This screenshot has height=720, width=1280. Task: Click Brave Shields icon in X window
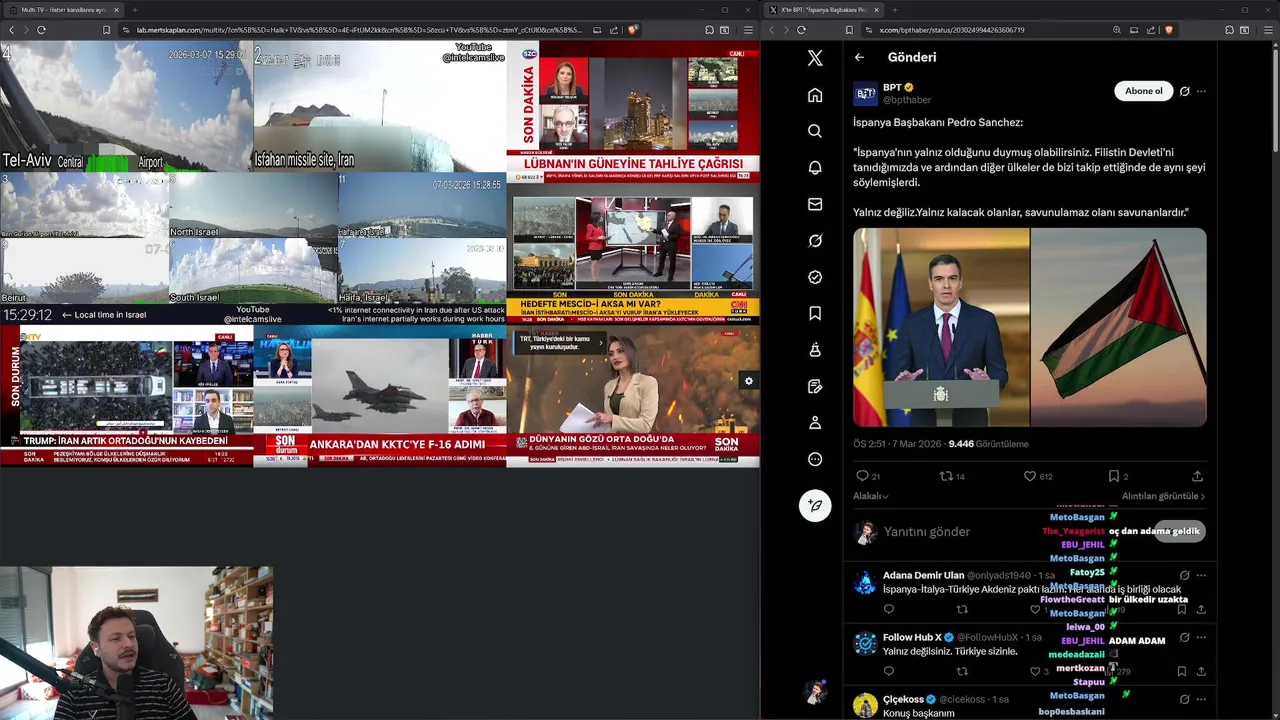click(x=1171, y=30)
